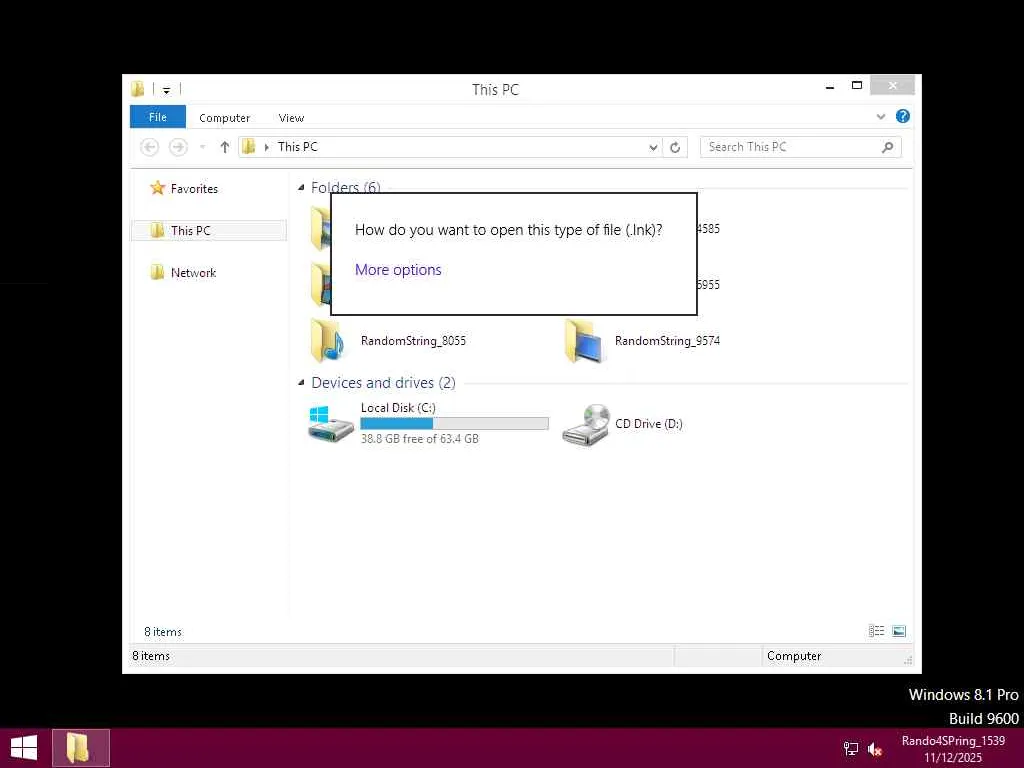Click the More options link

point(398,270)
